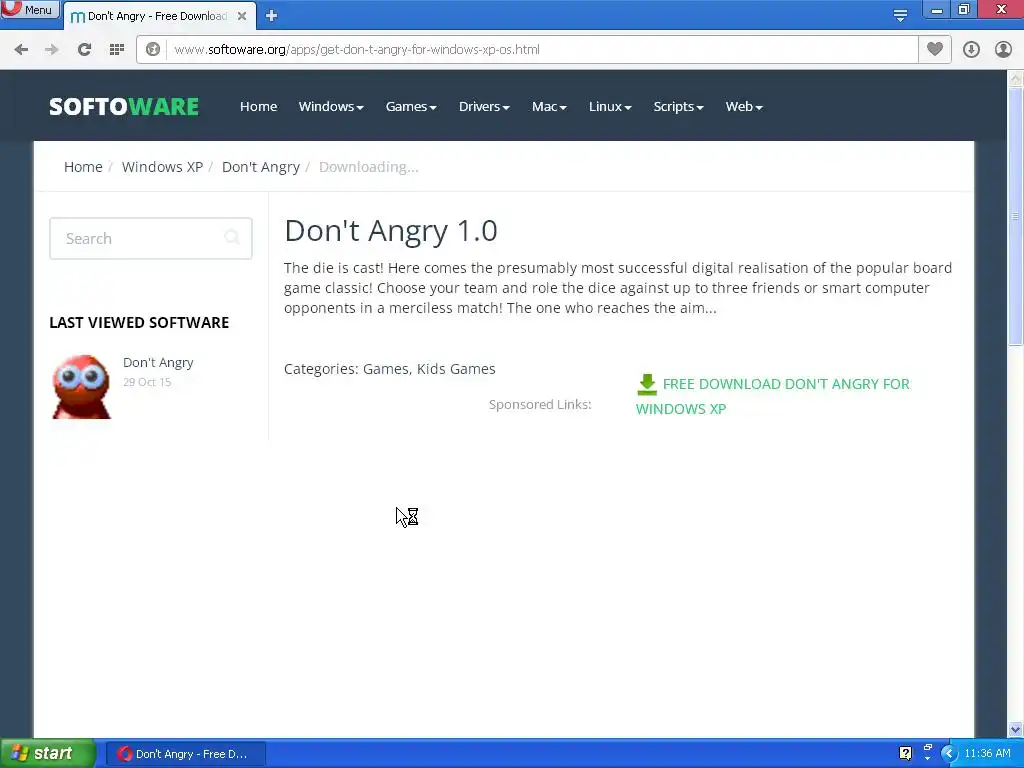The width and height of the screenshot is (1024, 768).
Task: Click Don't Angry breadcrumb link
Action: [x=261, y=167]
